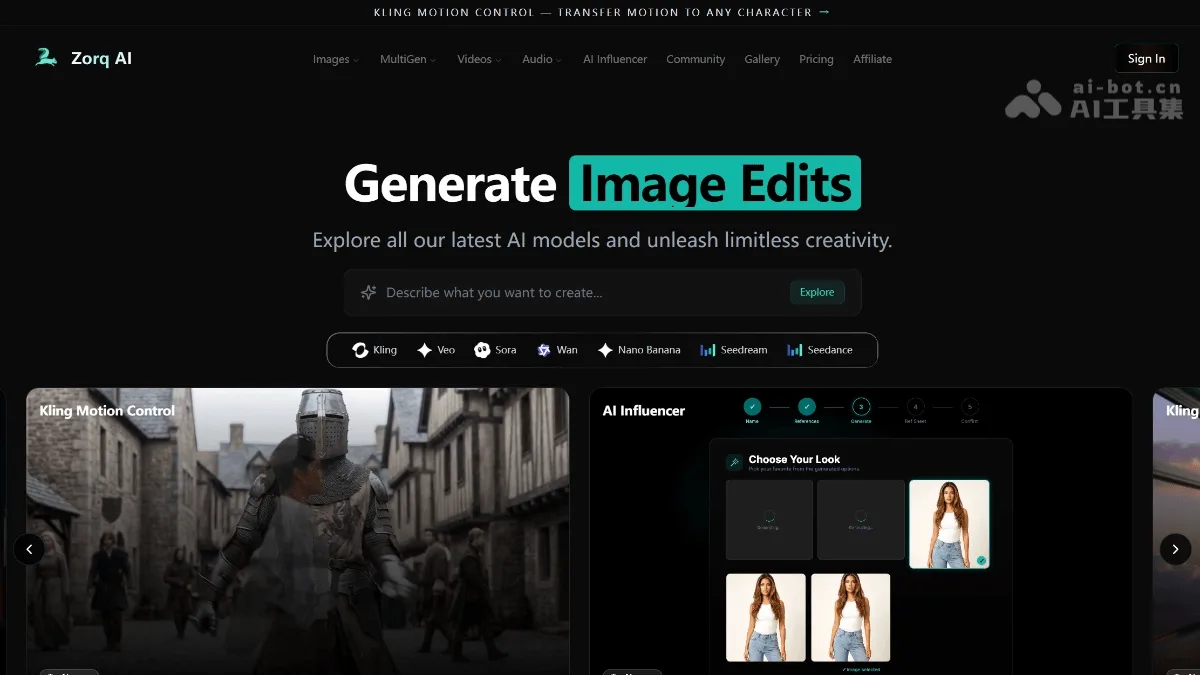Click the Zorq AI brand name

[x=101, y=58]
